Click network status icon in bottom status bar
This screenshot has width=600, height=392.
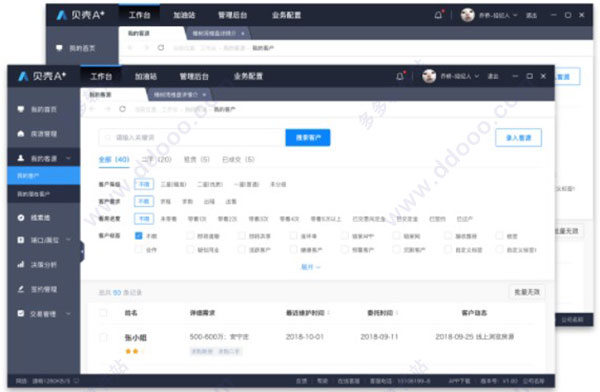(76, 381)
